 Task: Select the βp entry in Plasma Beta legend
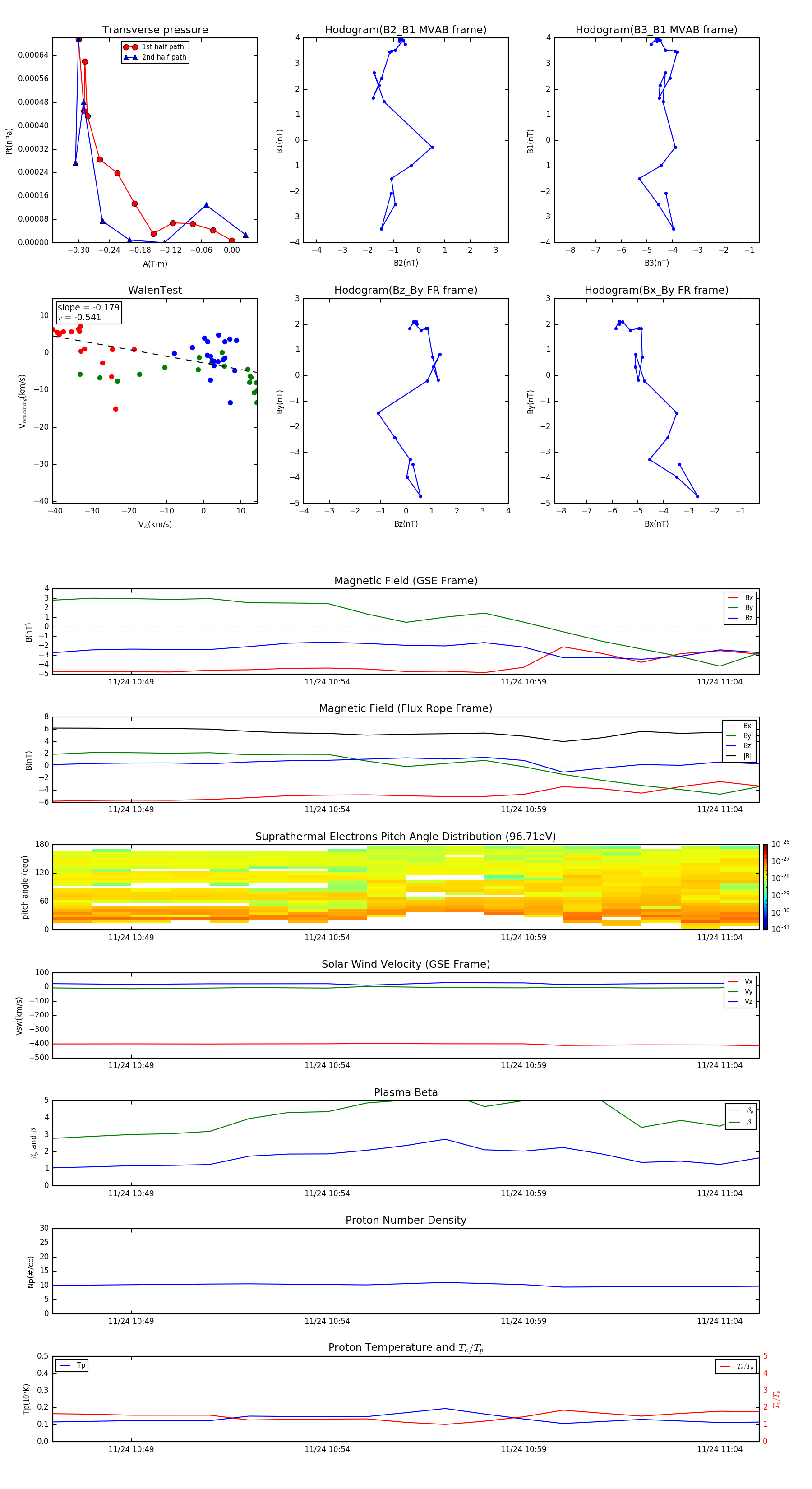tap(741, 1110)
